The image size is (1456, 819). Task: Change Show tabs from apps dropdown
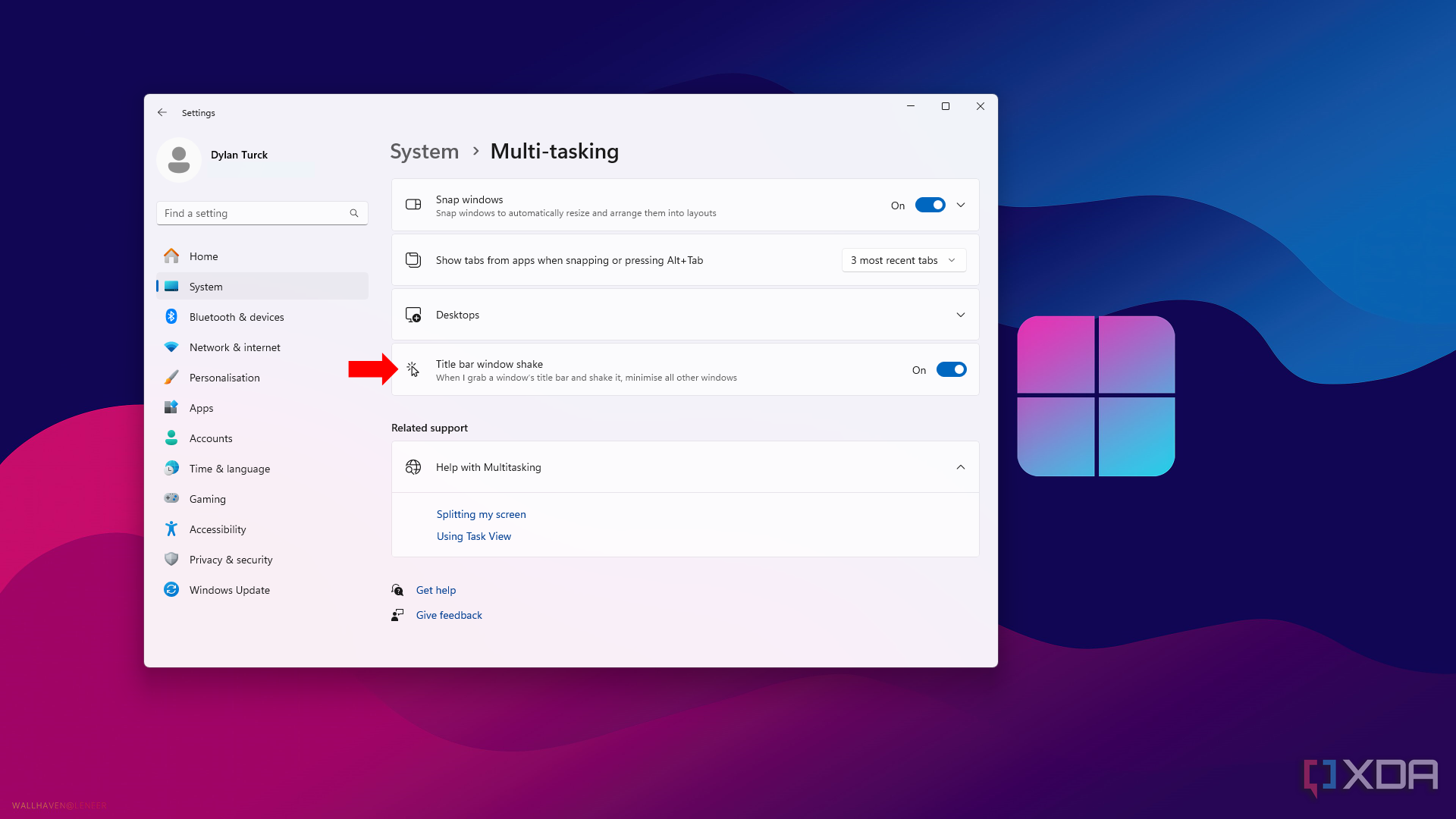902,260
